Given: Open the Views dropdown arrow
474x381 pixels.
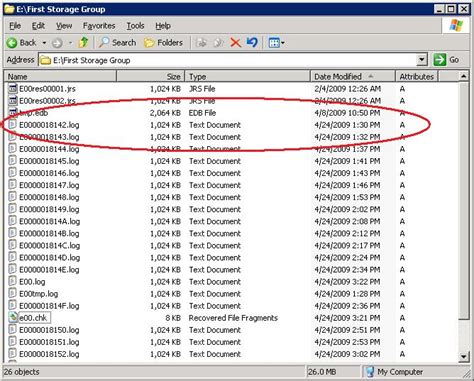Looking at the screenshot, I should click(x=283, y=43).
